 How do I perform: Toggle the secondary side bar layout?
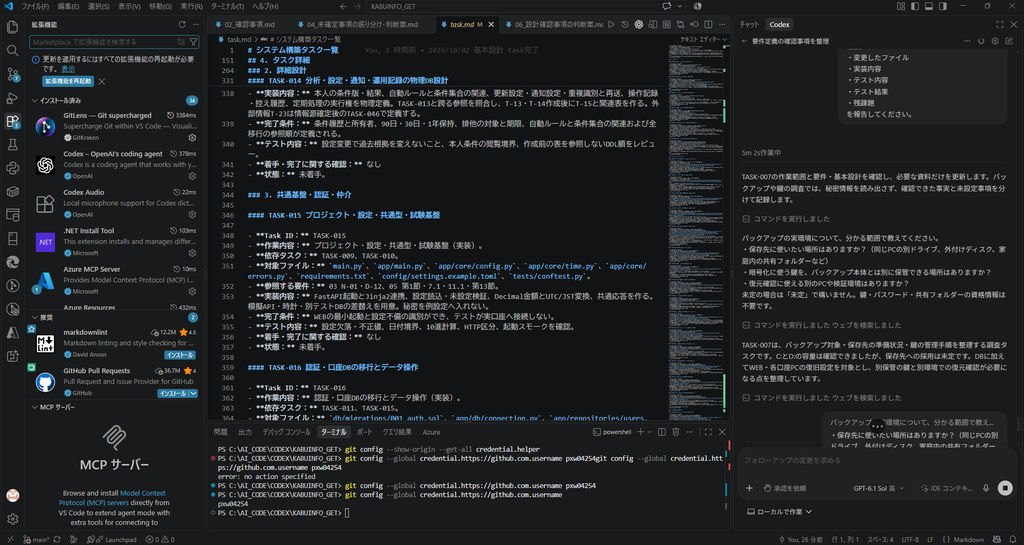[x=942, y=6]
